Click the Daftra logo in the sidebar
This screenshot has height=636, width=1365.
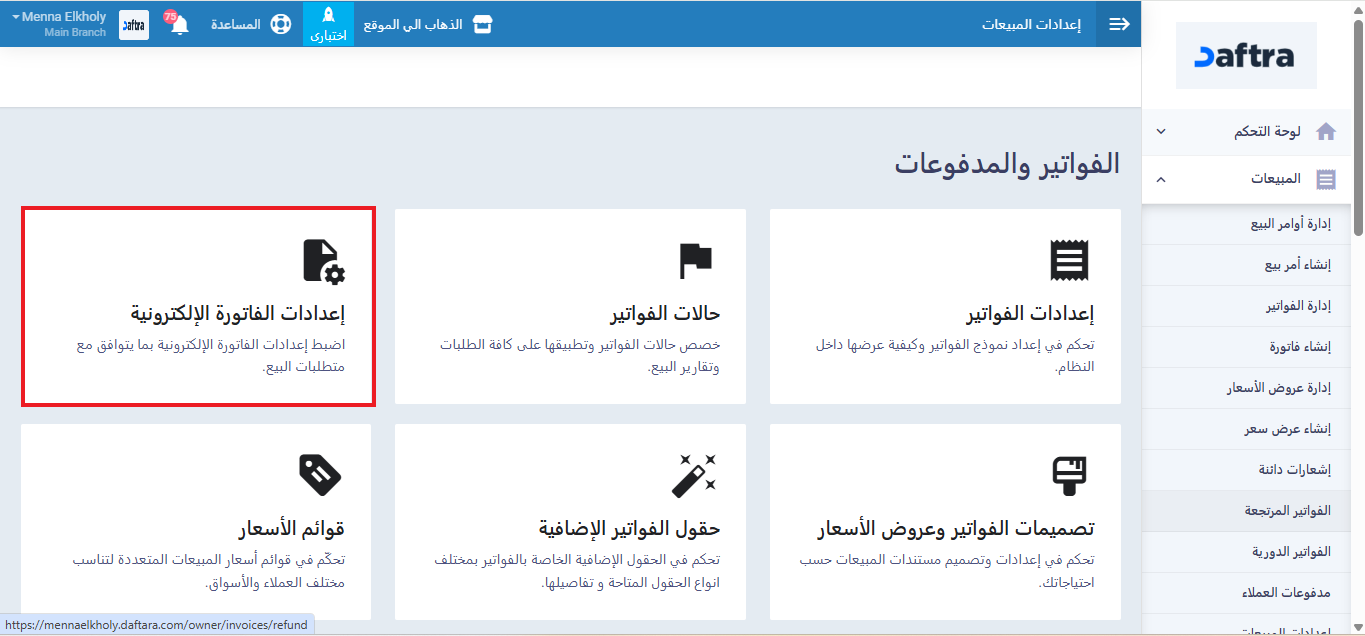coord(1246,57)
